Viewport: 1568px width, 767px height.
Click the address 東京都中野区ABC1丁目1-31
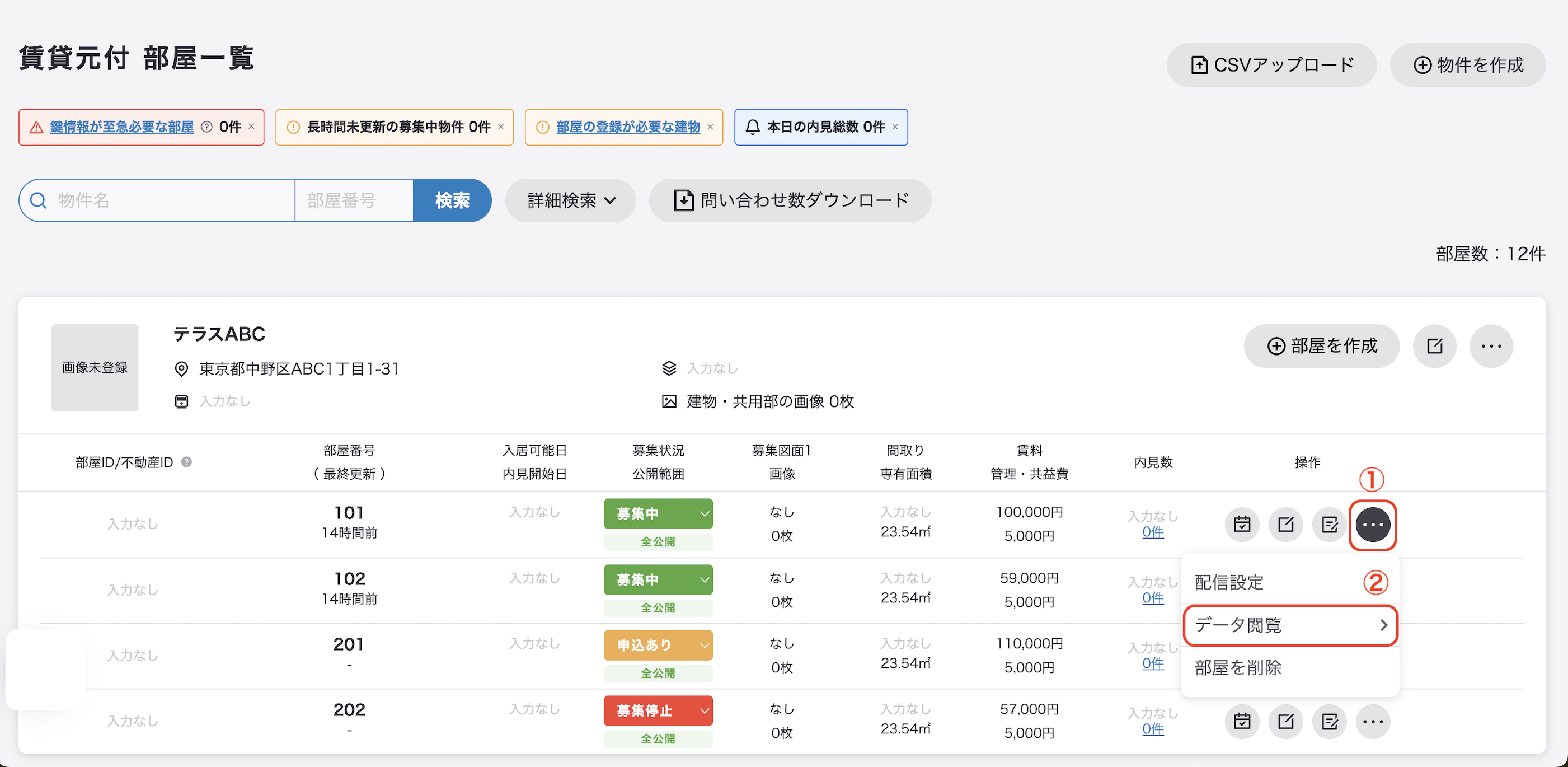click(x=299, y=369)
